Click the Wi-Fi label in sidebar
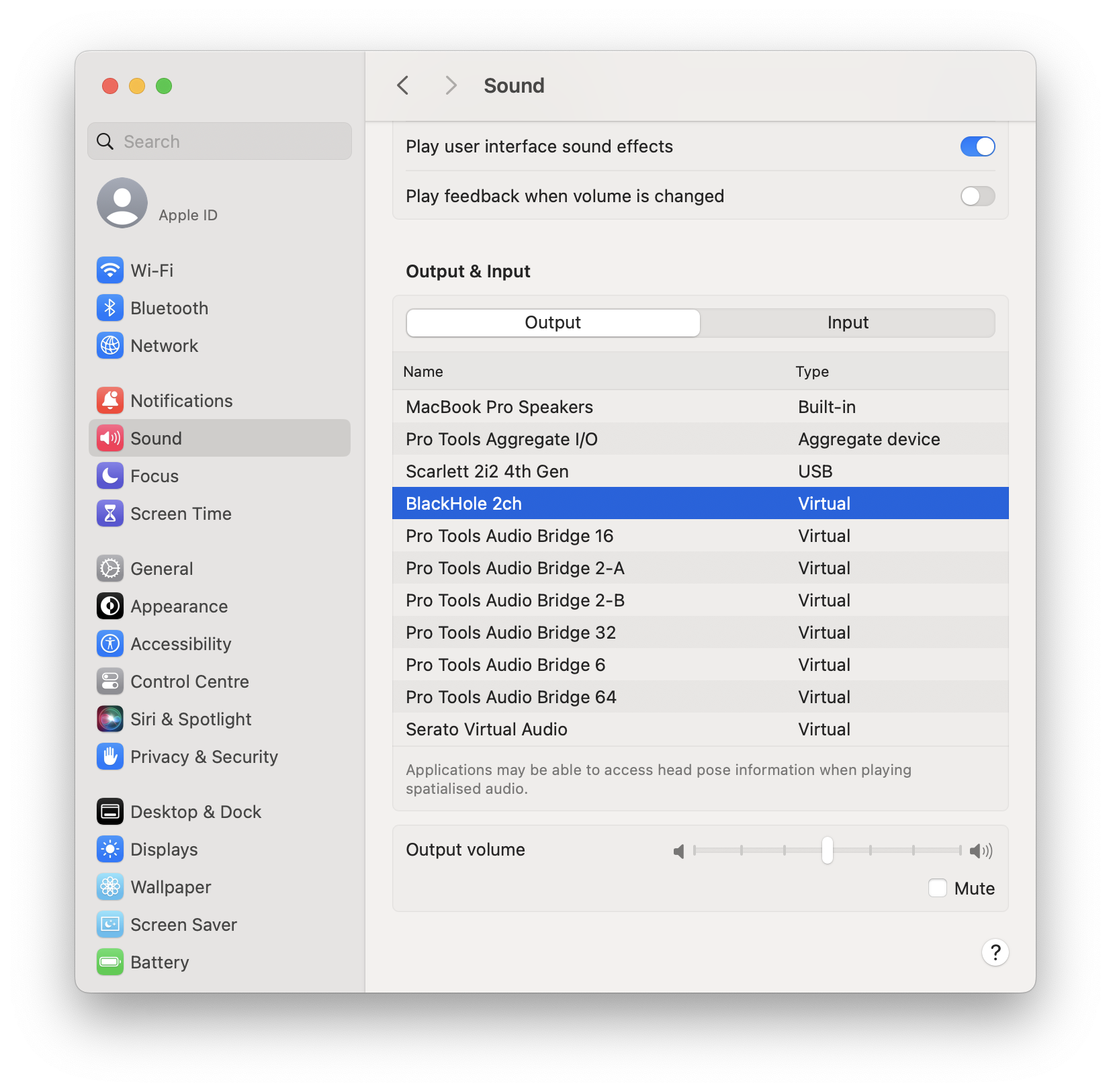 152,271
